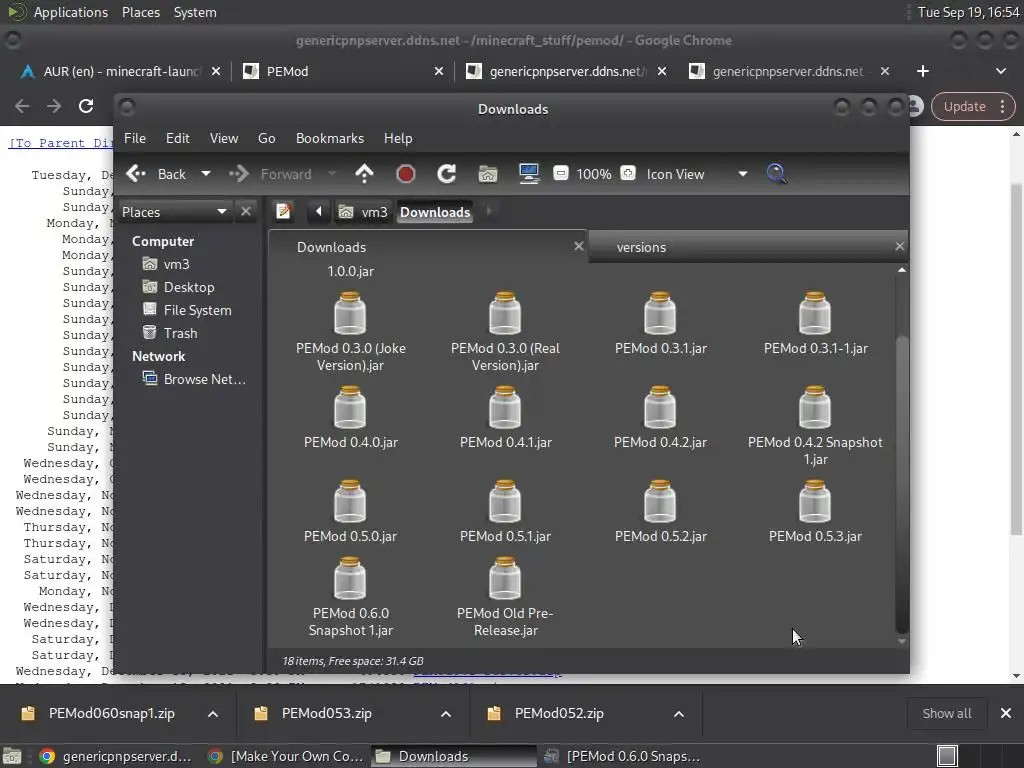Open the Applications panel menu

(x=71, y=12)
